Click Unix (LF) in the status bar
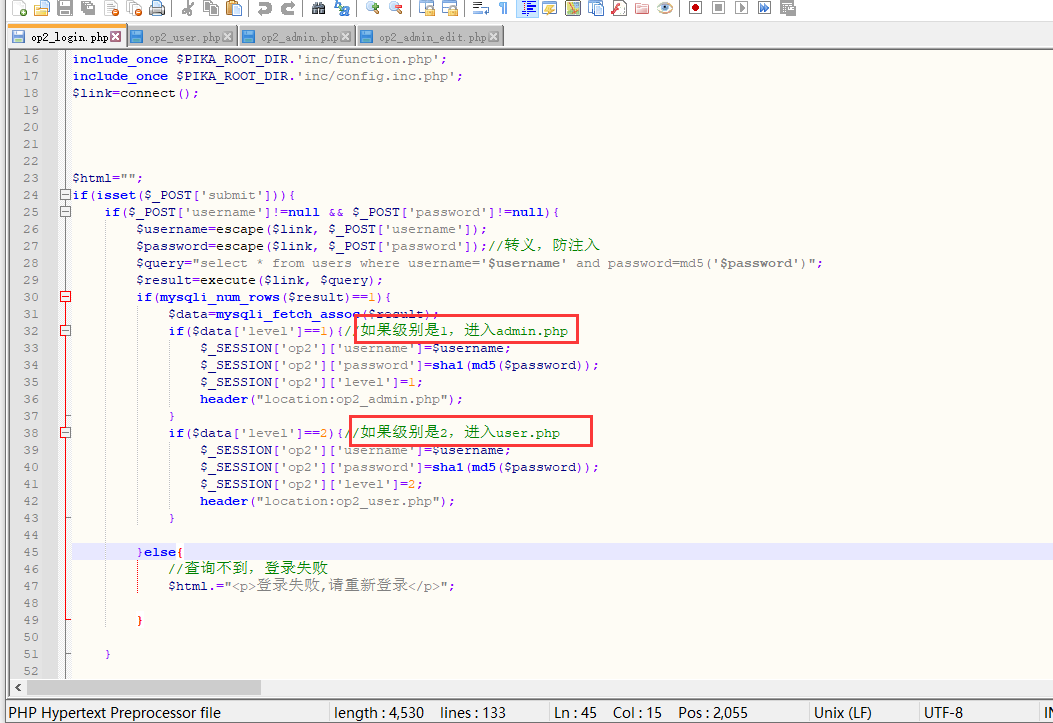1053x723 pixels. [843, 712]
